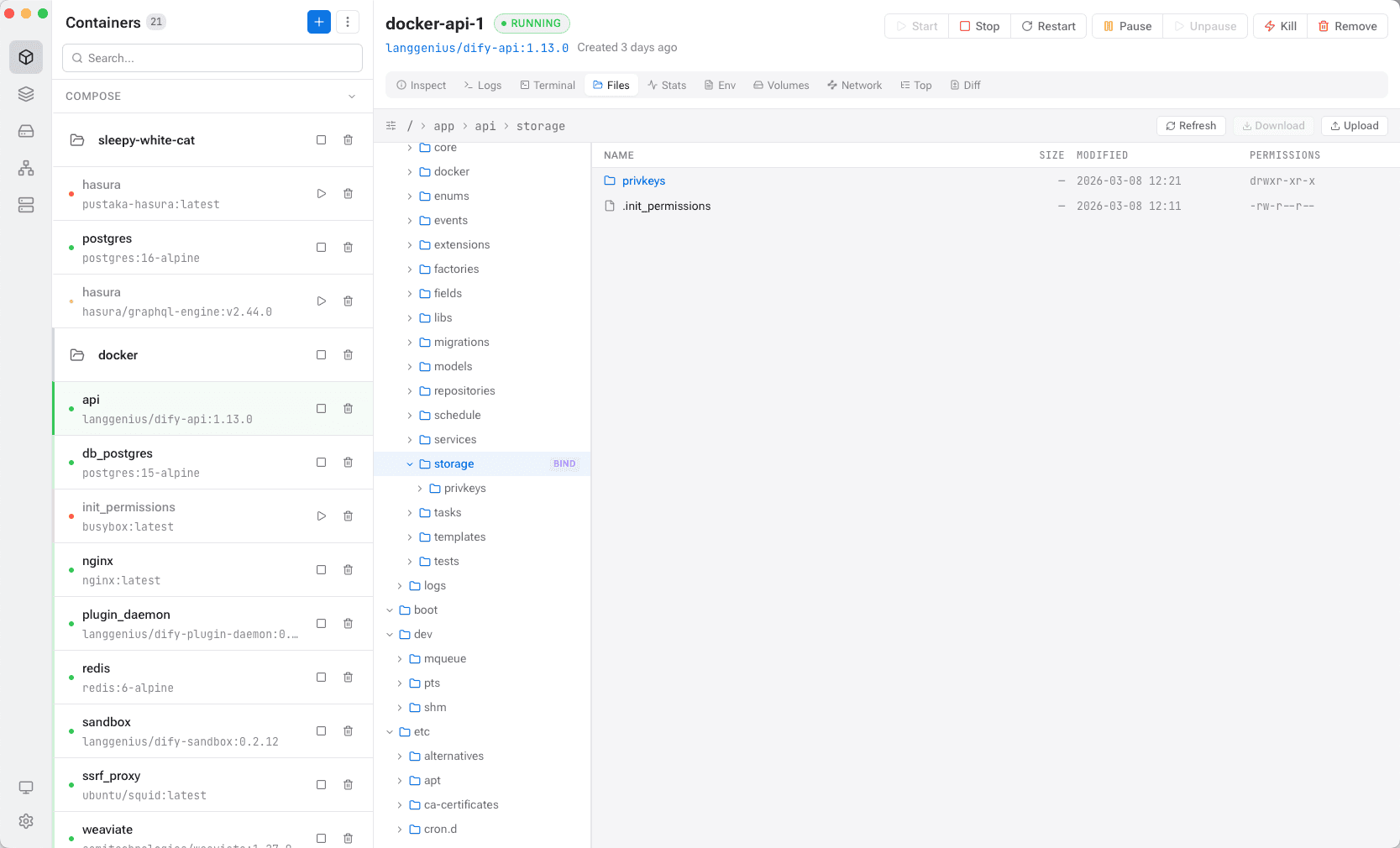Start the init_permissions container with its play icon
This screenshot has width=1400, height=848.
click(321, 516)
